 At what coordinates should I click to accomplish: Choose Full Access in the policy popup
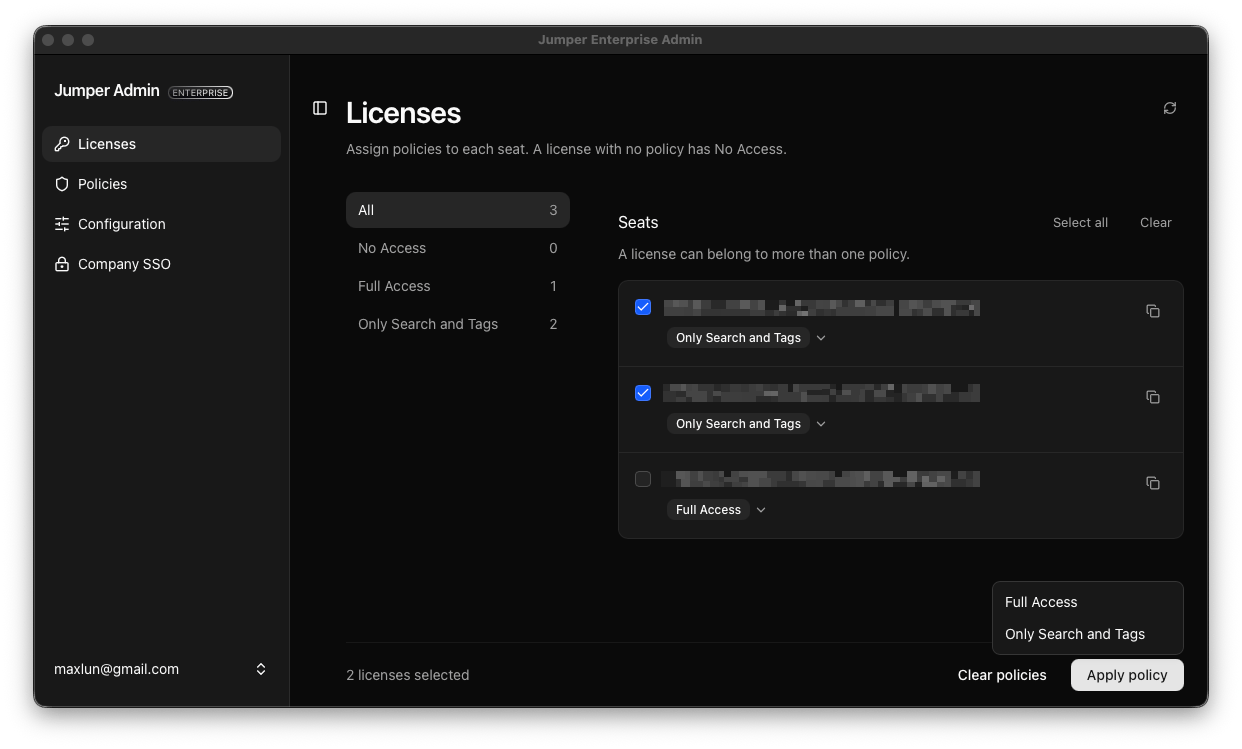pyautogui.click(x=1088, y=602)
